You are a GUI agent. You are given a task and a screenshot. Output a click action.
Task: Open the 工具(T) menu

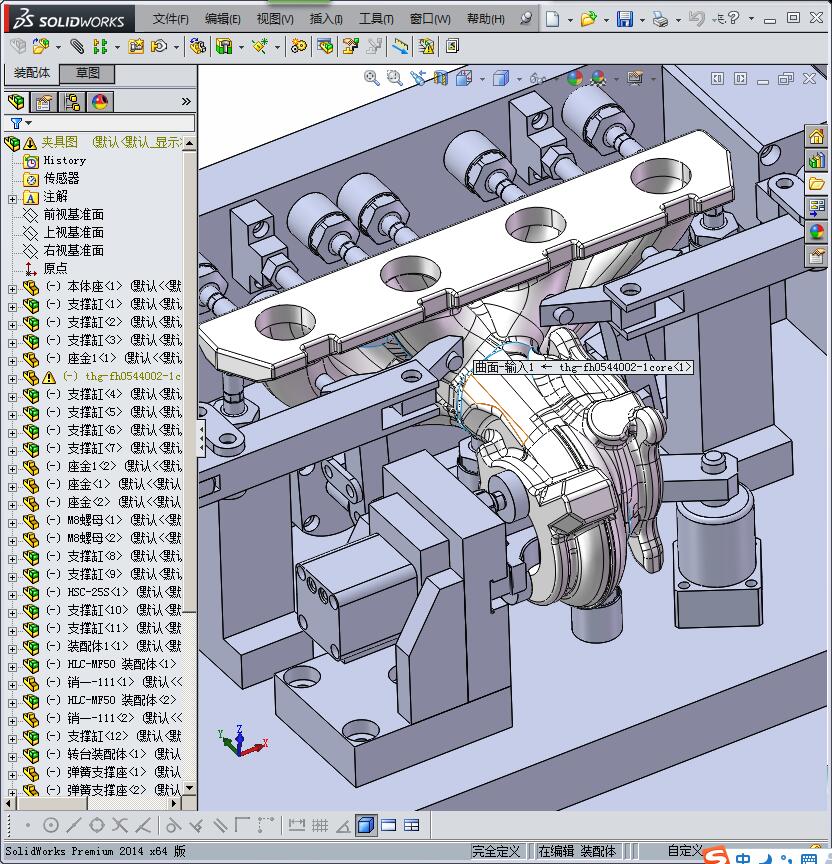[376, 19]
